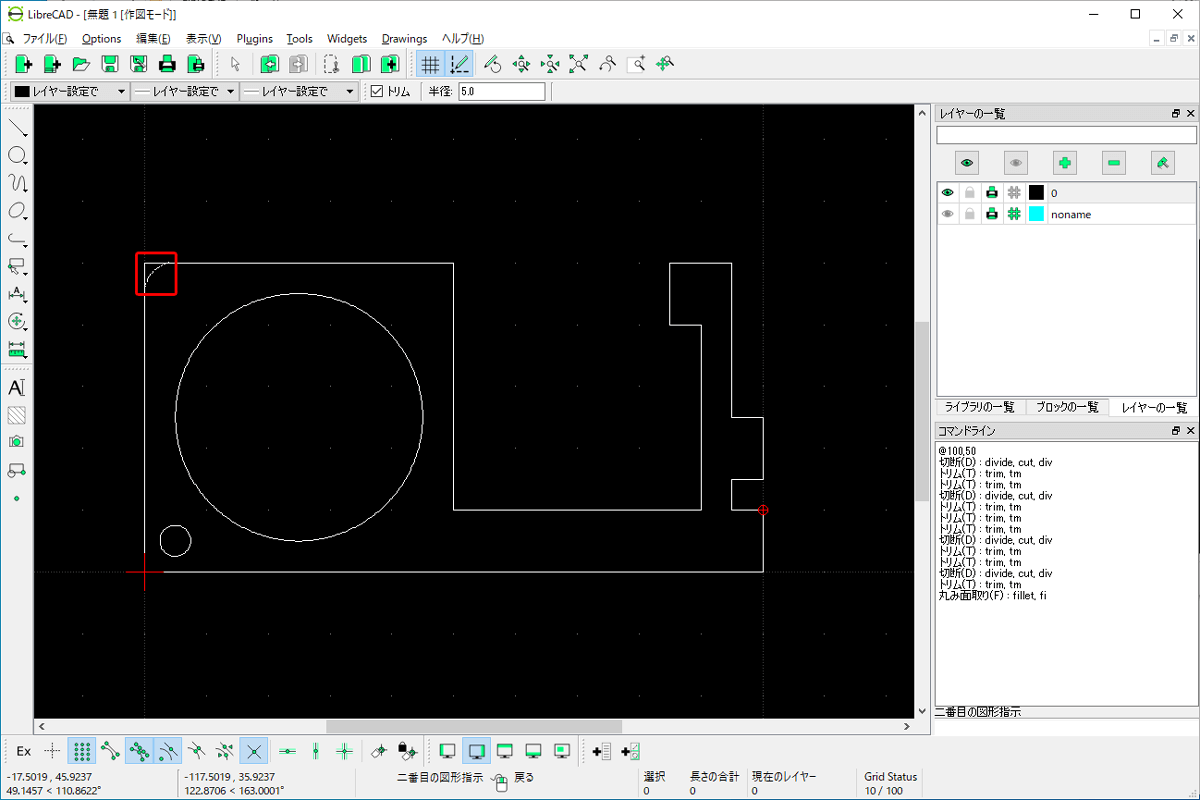Toggle exclusive snap mode Ex
The width and height of the screenshot is (1200, 800).
click(x=24, y=750)
